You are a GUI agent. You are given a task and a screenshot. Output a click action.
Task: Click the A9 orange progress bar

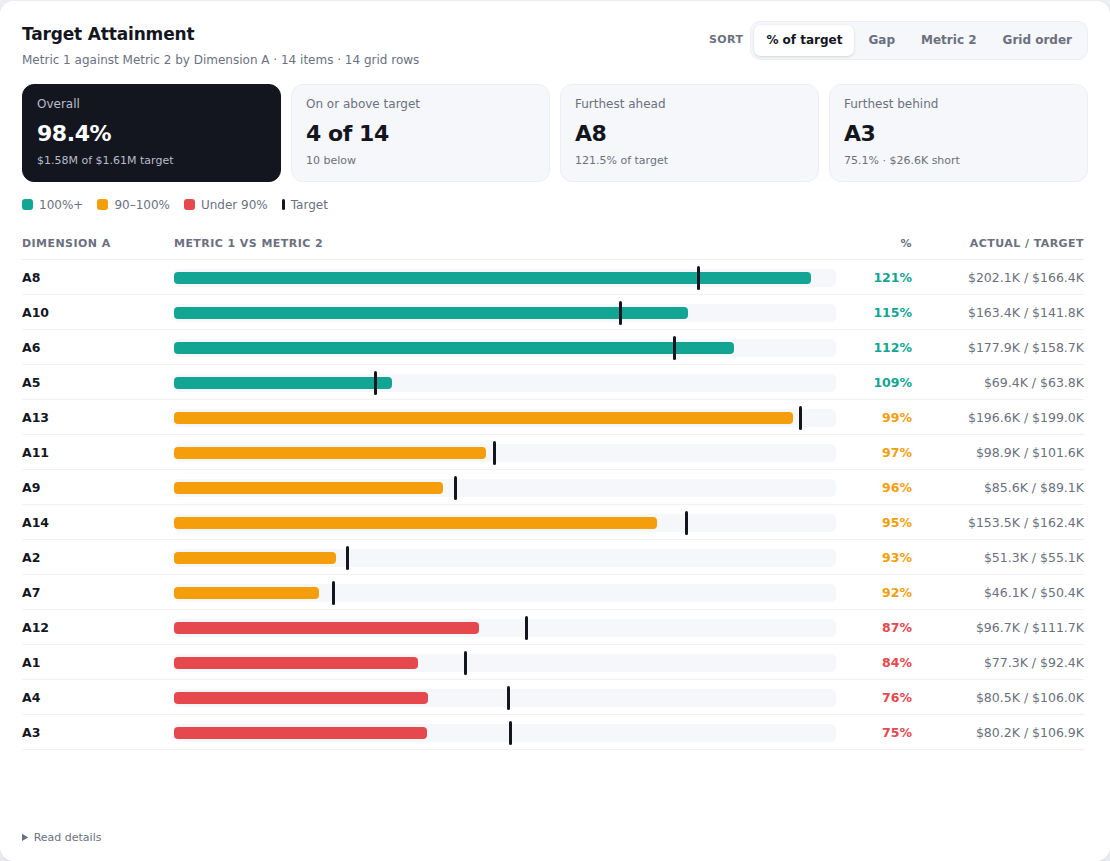point(308,488)
